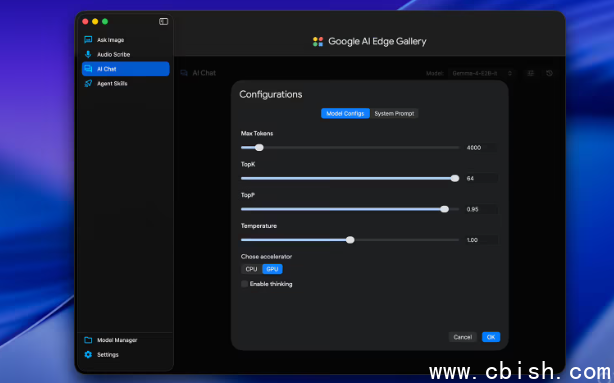The height and width of the screenshot is (383, 614).
Task: Click the Chose accelerator label
Action: (266, 257)
